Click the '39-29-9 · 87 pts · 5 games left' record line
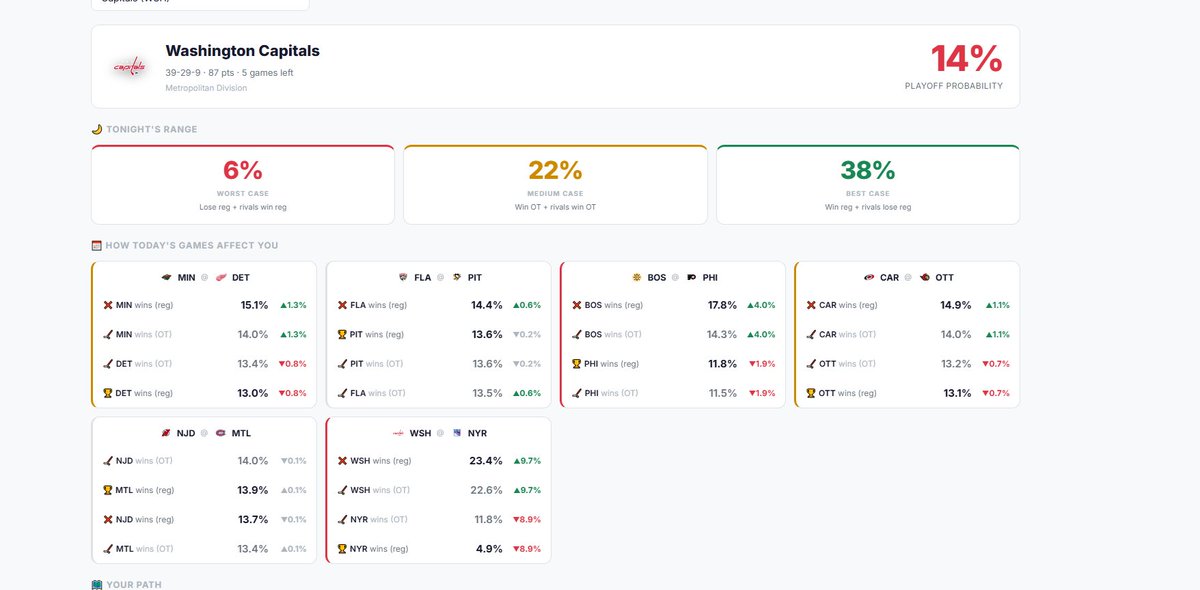This screenshot has height=590, width=1200. click(x=229, y=73)
